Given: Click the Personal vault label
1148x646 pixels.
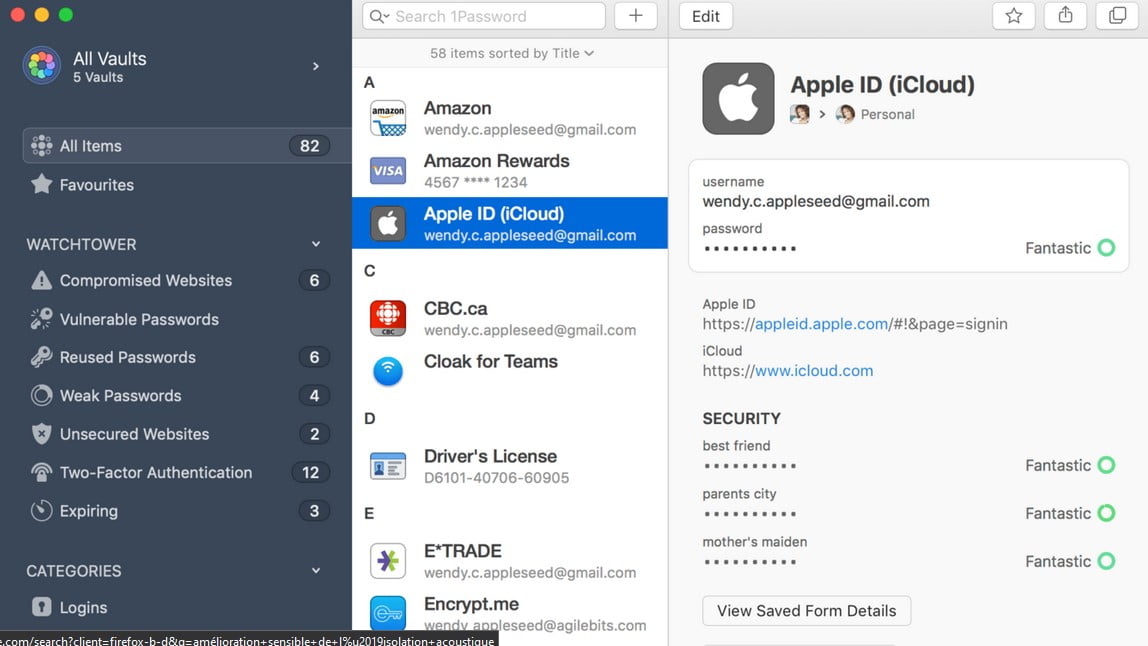Looking at the screenshot, I should click(887, 114).
